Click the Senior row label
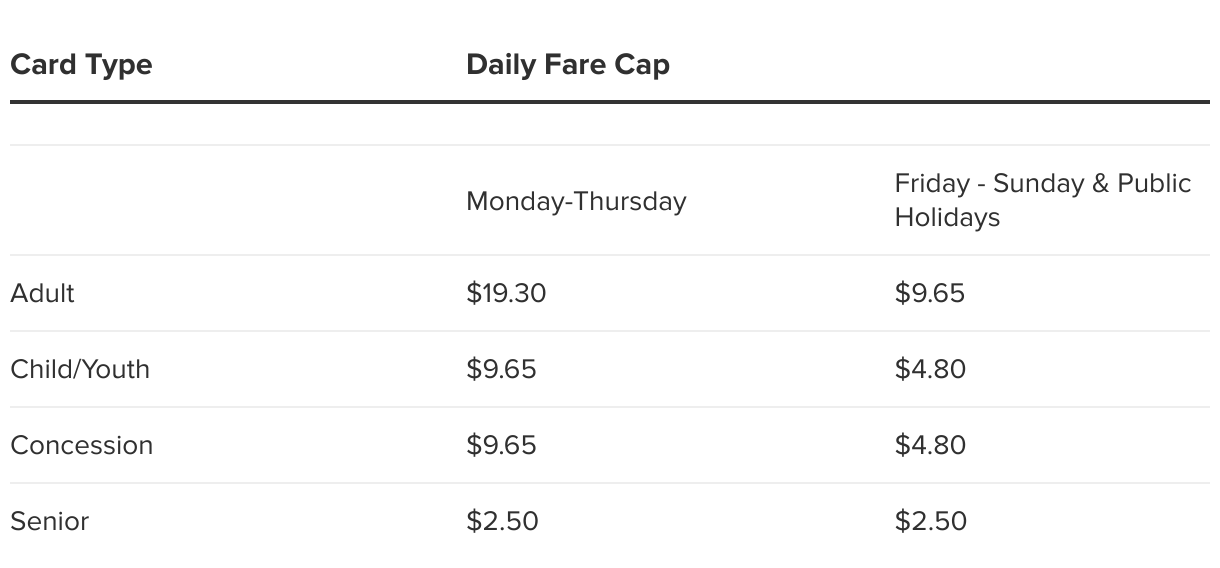Viewport: 1220px width, 568px height. [x=49, y=521]
